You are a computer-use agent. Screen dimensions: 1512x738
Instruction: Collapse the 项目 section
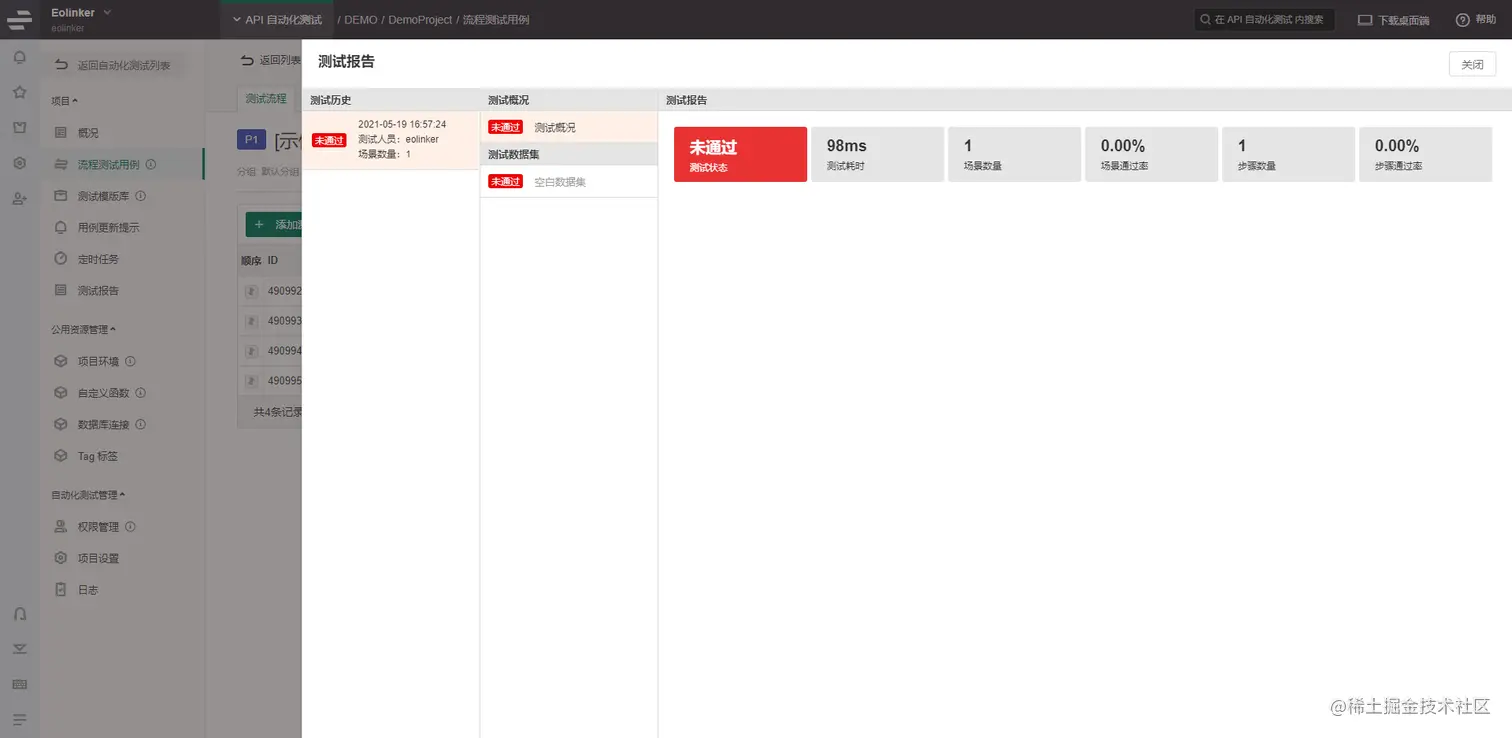pyautogui.click(x=64, y=101)
